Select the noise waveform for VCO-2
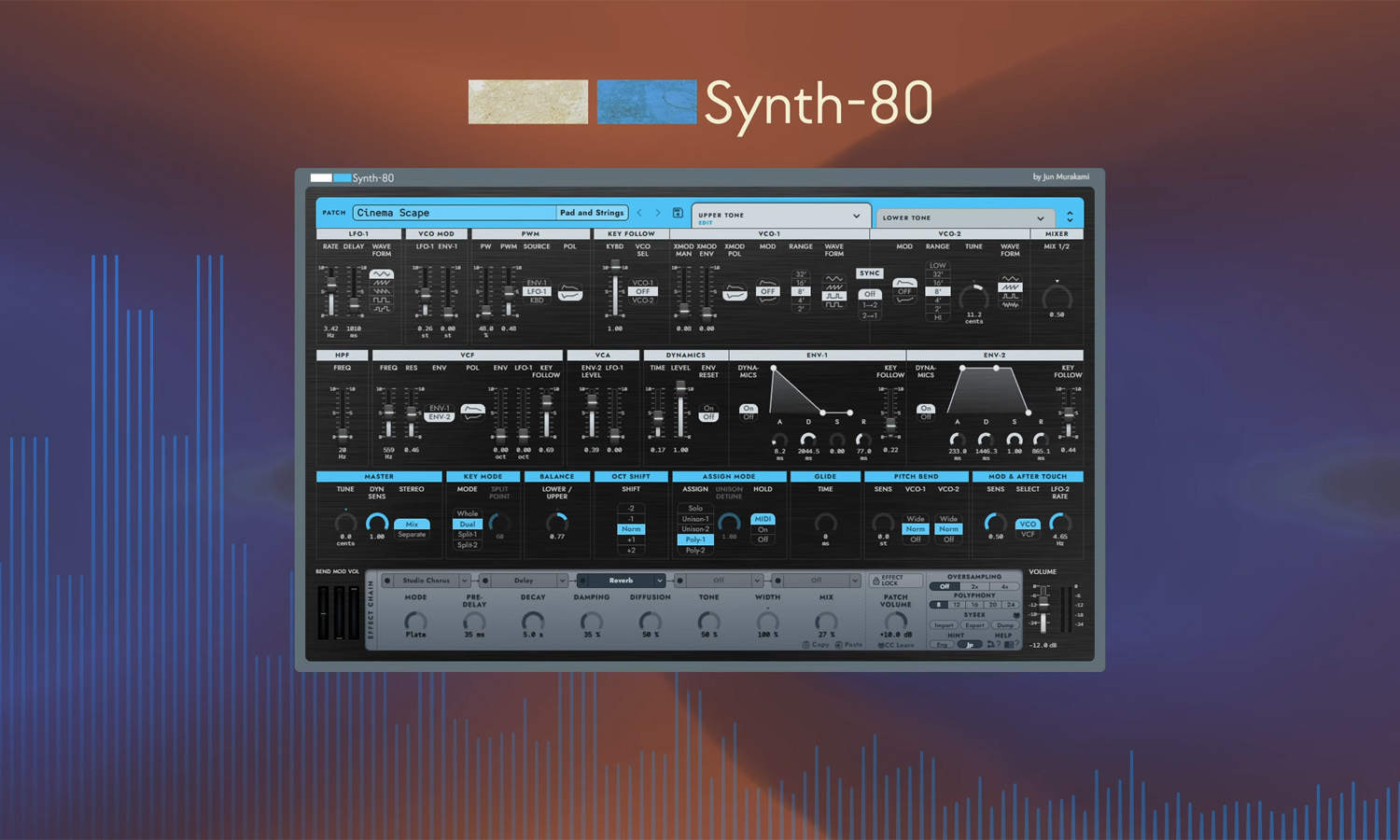The width and height of the screenshot is (1400, 840). pyautogui.click(x=1010, y=305)
